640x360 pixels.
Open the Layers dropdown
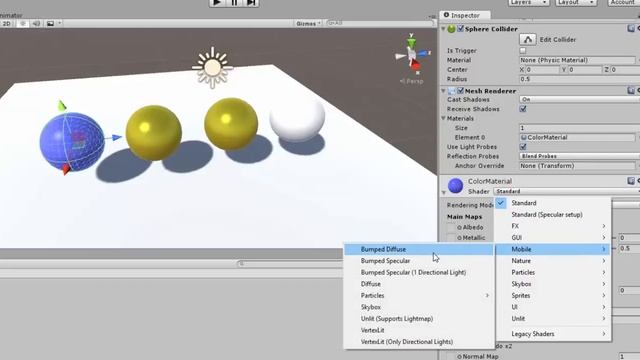pos(528,2)
